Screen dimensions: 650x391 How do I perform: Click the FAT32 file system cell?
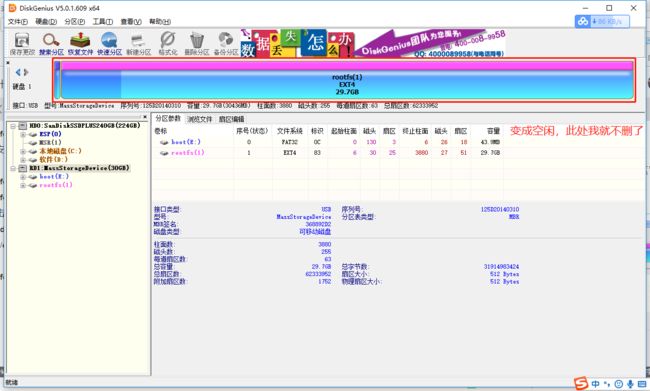[290, 142]
